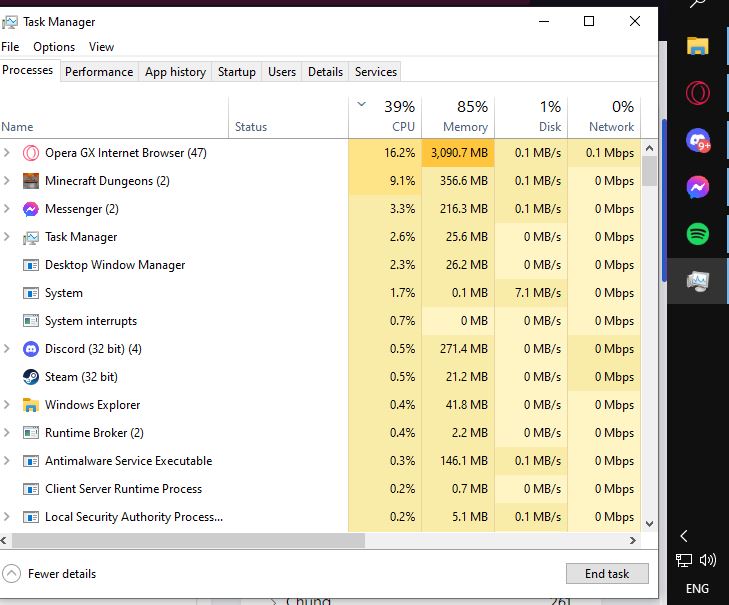Click the Minecraft Dungeons process icon
729x605 pixels.
point(31,181)
